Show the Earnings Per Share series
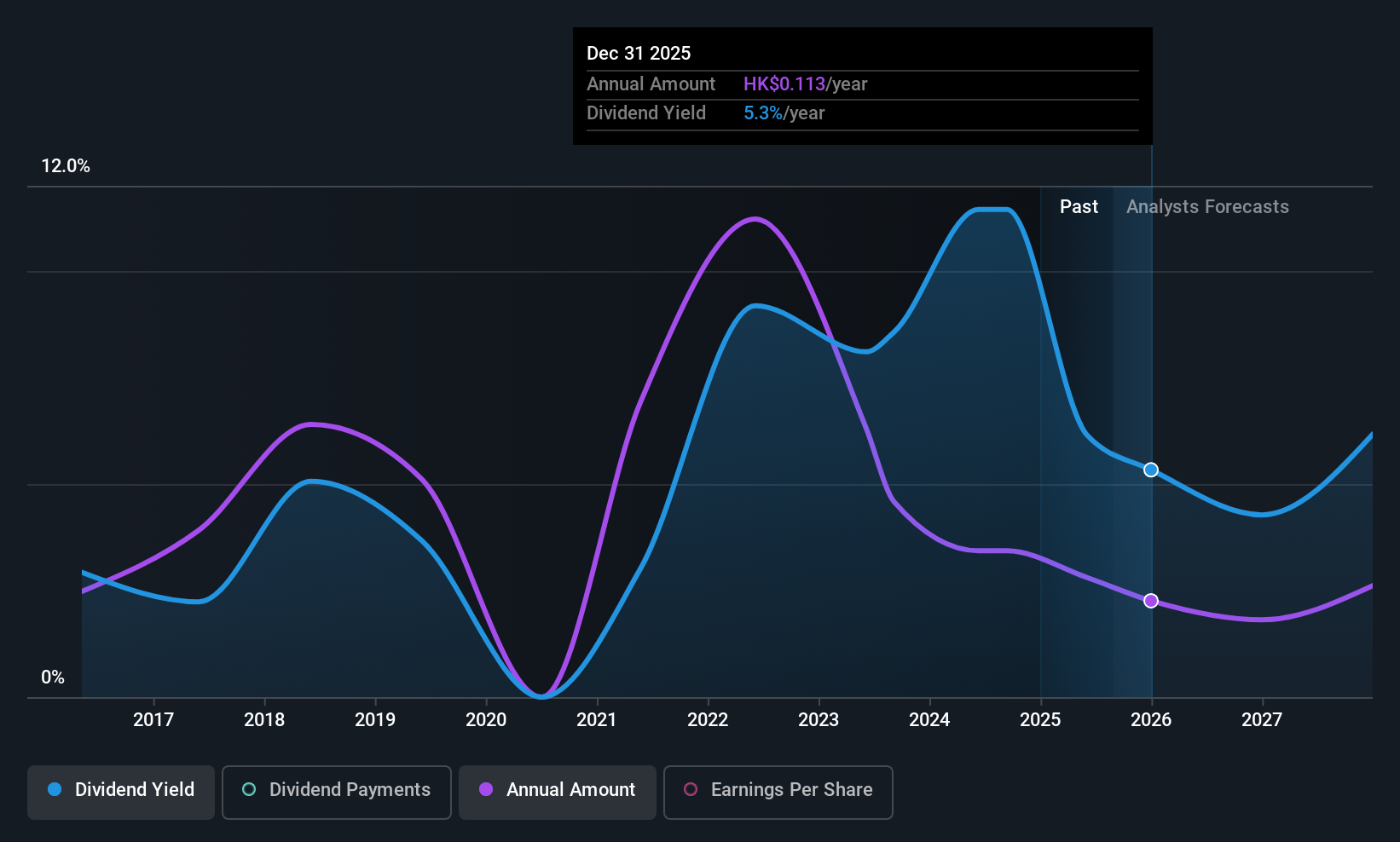 pos(778,793)
